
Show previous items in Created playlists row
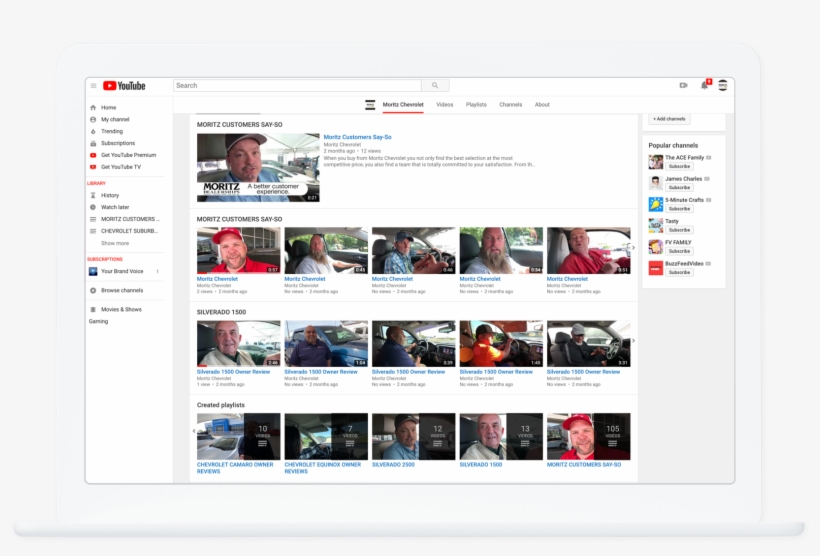click(x=193, y=431)
